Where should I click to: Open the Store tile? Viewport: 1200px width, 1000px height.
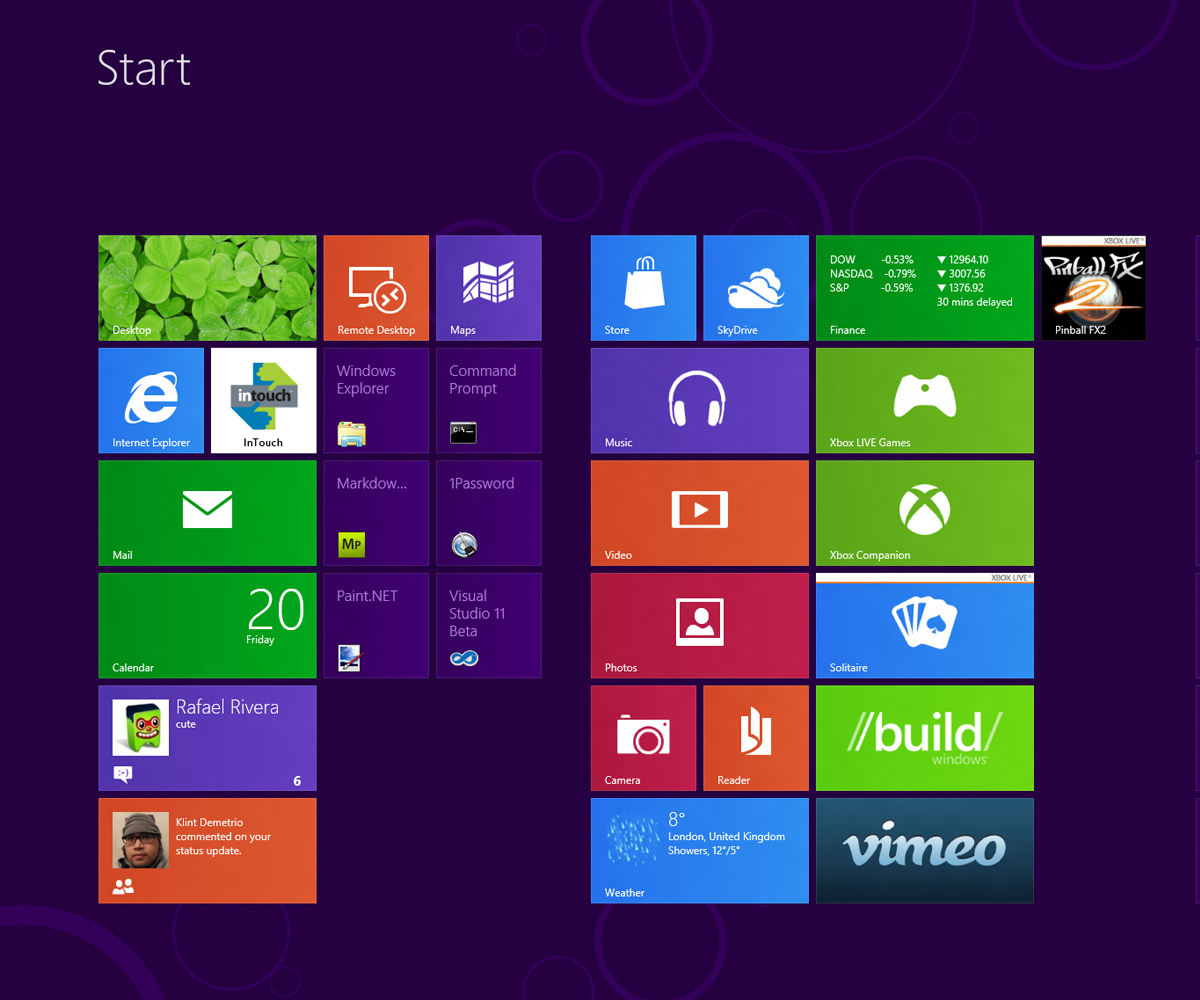(643, 288)
